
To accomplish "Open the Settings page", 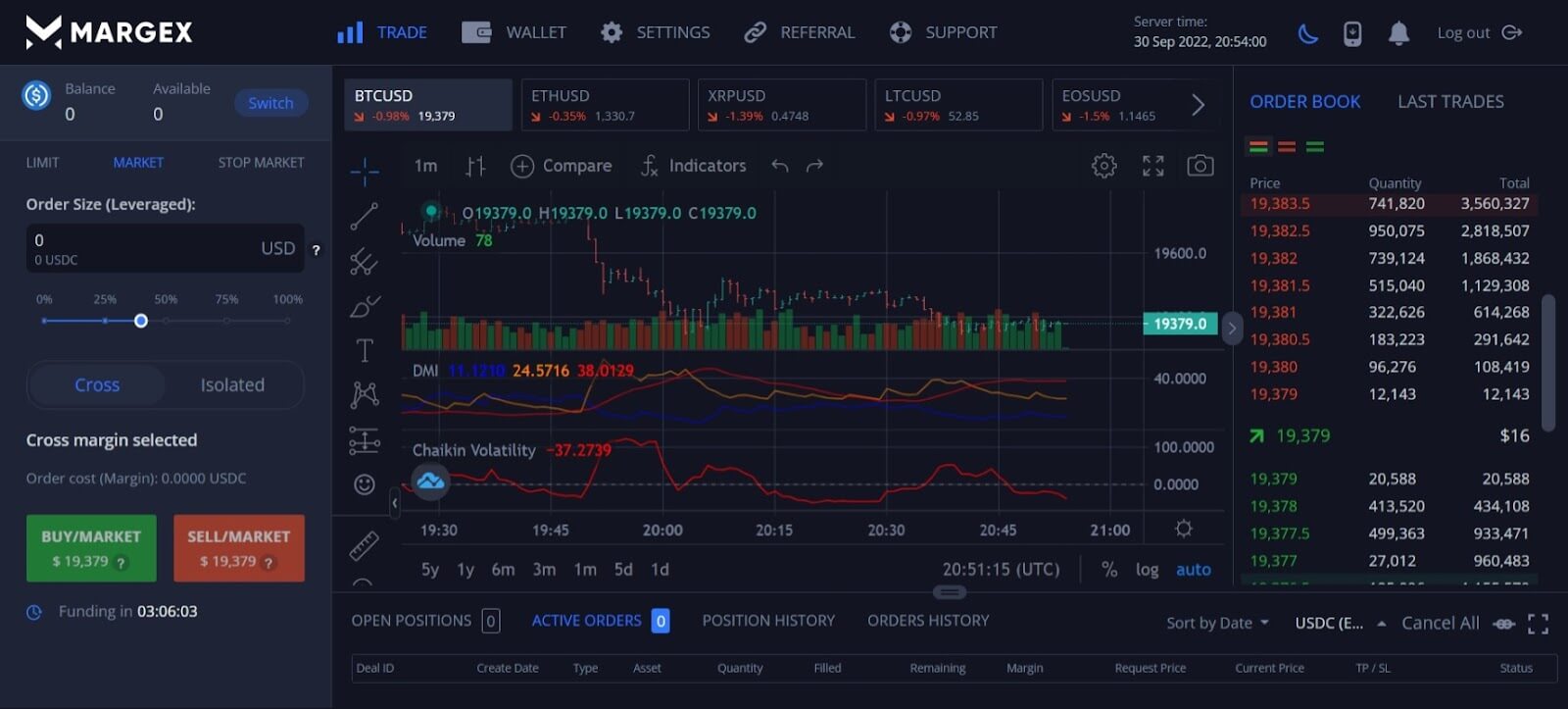I will pyautogui.click(x=656, y=32).
